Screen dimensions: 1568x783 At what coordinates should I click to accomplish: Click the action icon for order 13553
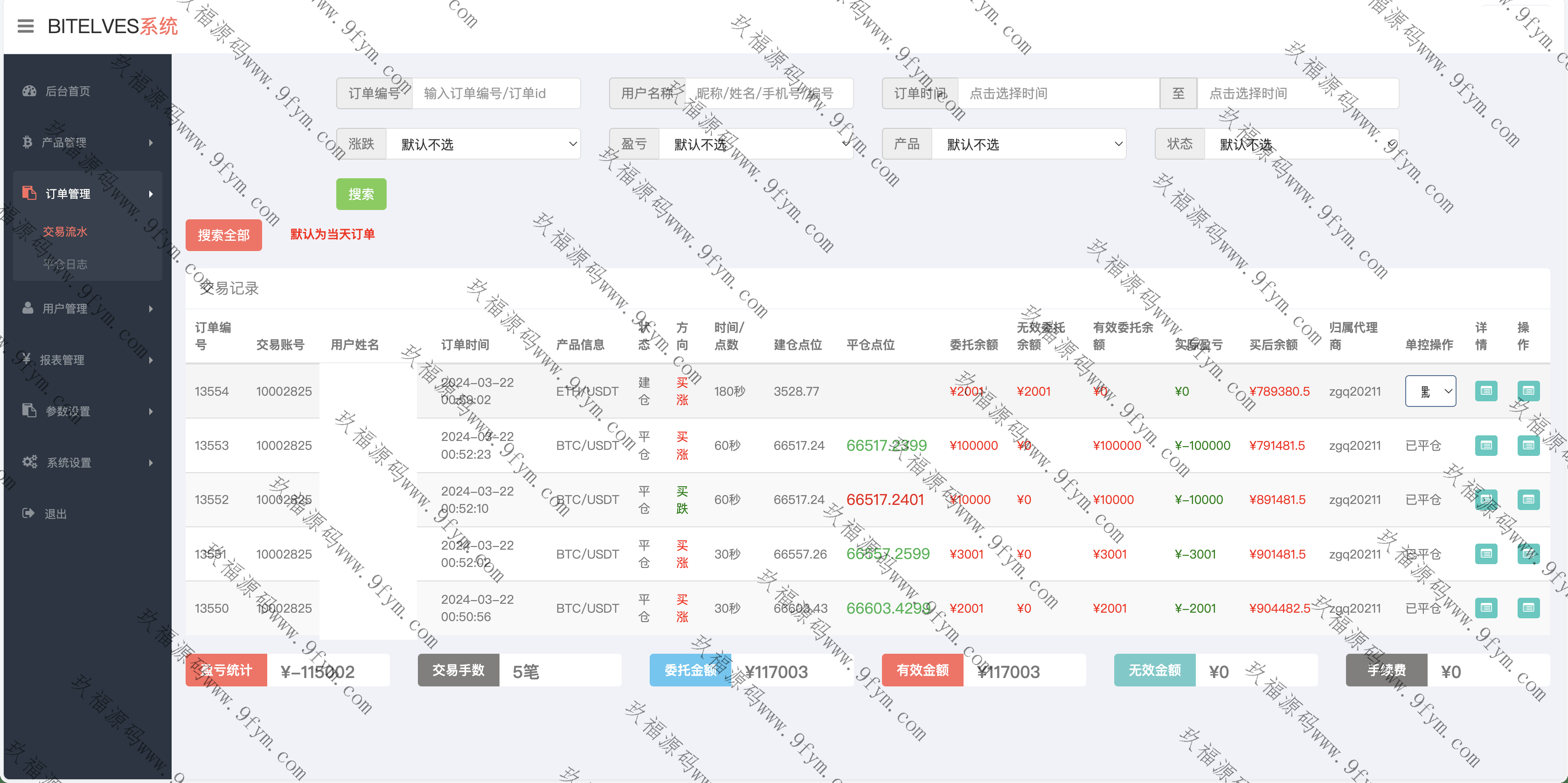[x=1527, y=446]
